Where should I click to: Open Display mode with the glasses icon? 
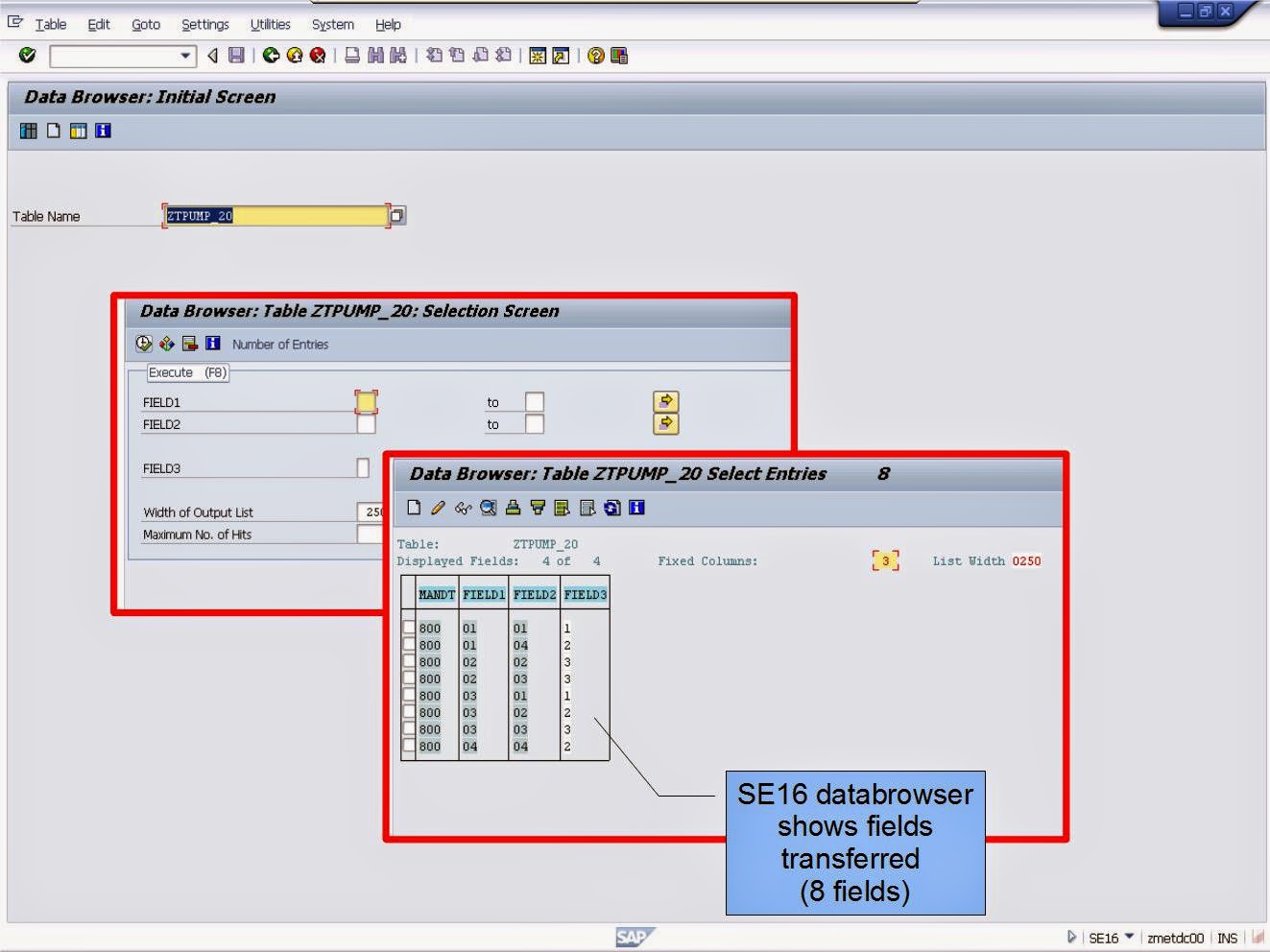(x=463, y=509)
